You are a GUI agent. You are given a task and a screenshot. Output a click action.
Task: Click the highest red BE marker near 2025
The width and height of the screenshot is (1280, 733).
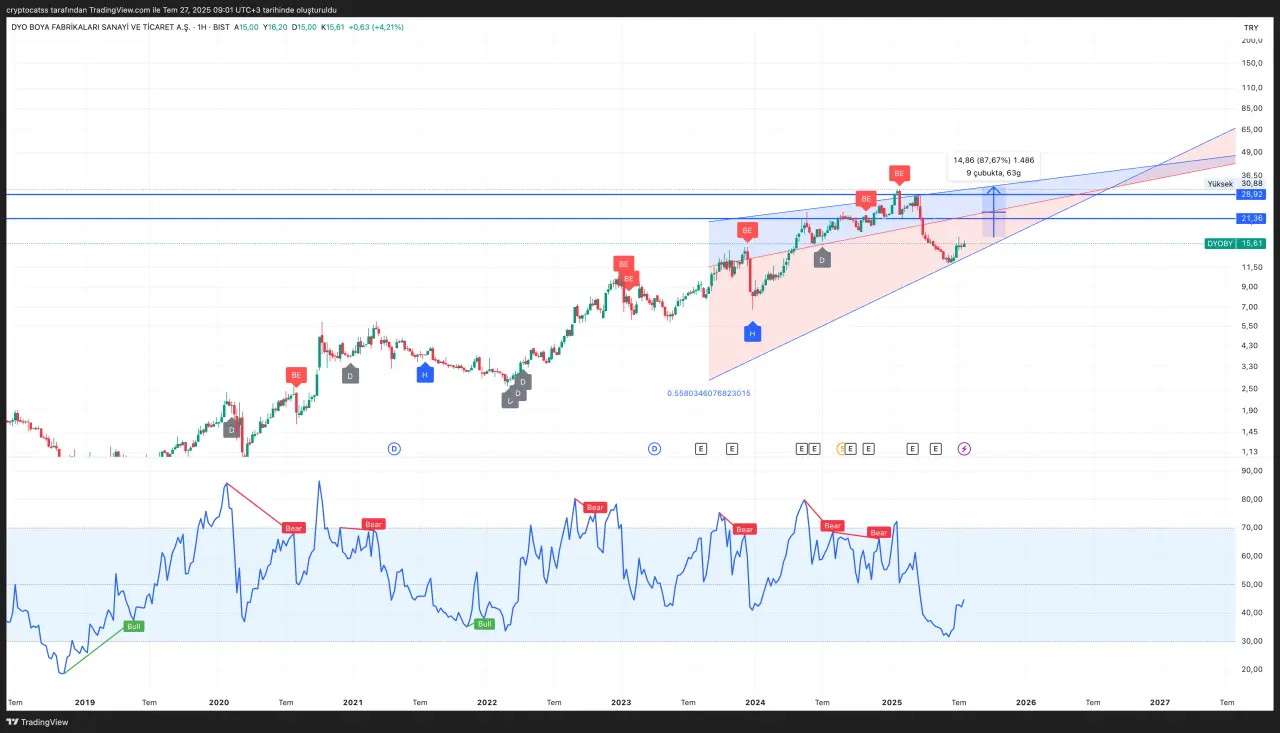click(x=899, y=174)
